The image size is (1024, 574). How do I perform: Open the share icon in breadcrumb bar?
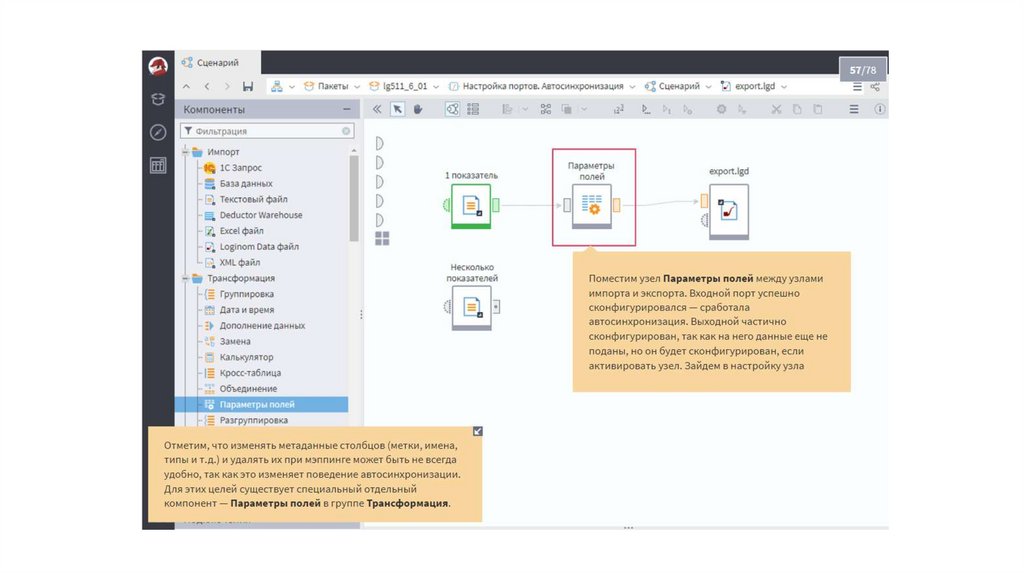[x=875, y=86]
